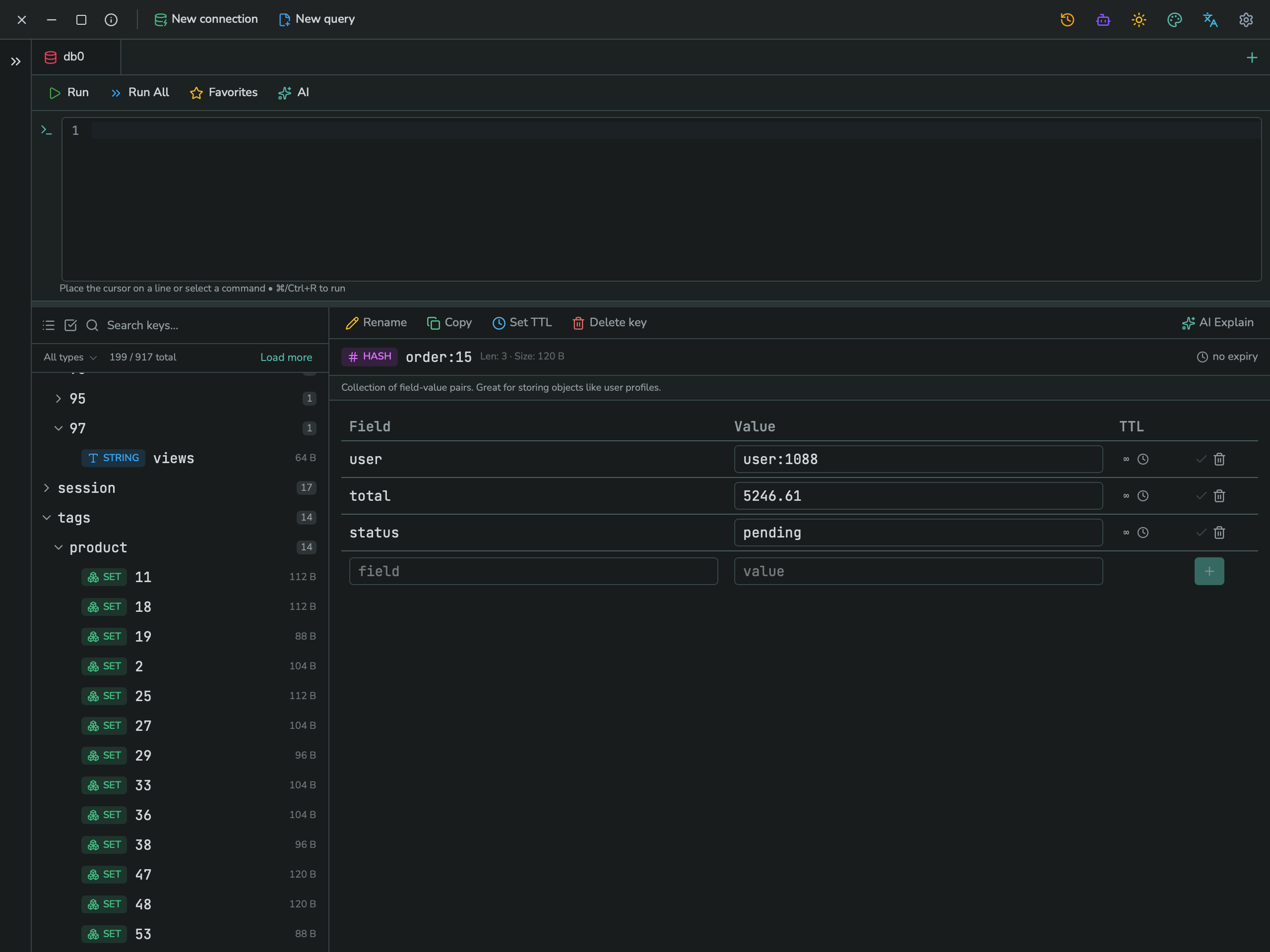Open the All types filter dropdown
Image resolution: width=1270 pixels, height=952 pixels.
[x=69, y=357]
